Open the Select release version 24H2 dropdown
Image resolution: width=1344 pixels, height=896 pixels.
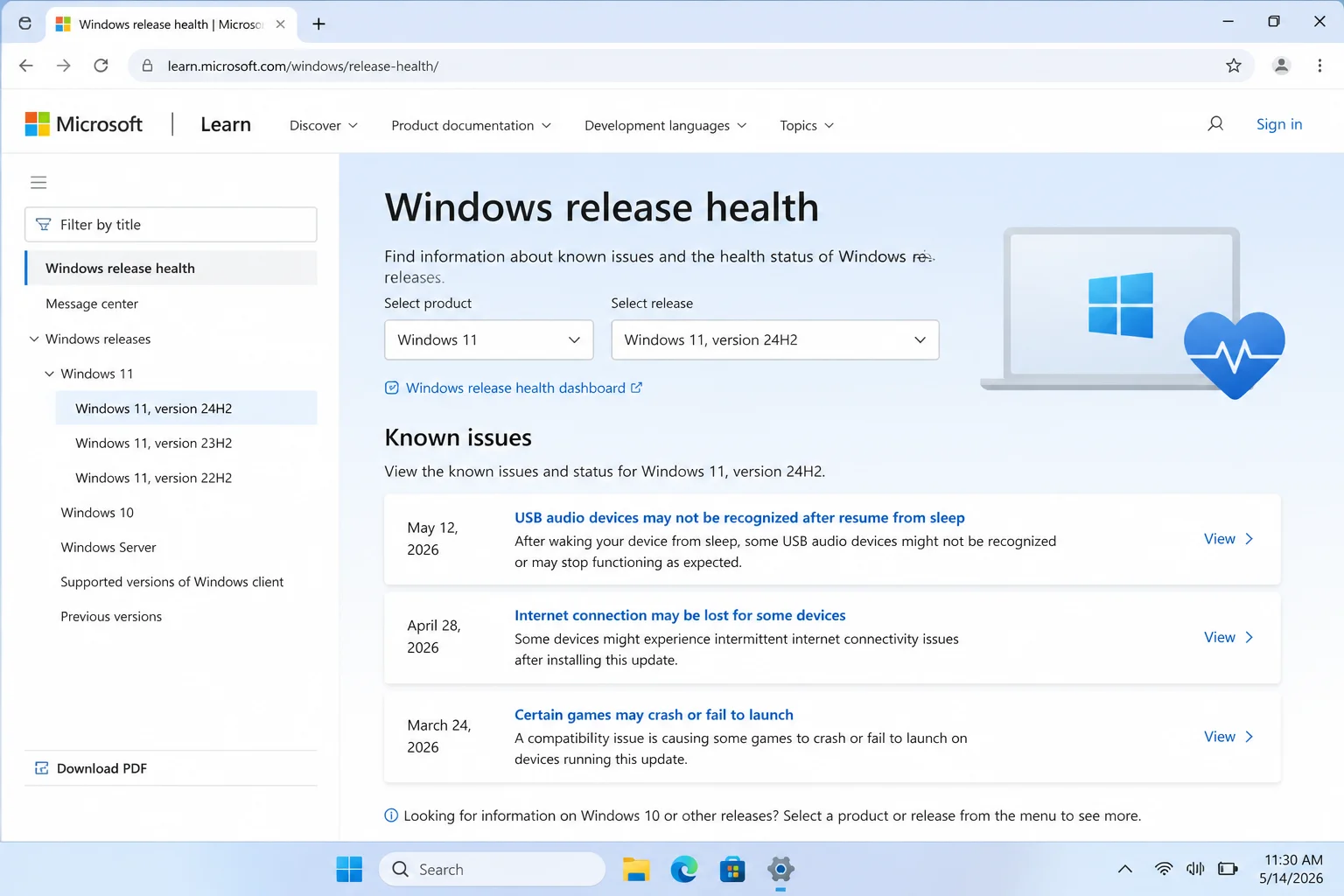(x=775, y=339)
